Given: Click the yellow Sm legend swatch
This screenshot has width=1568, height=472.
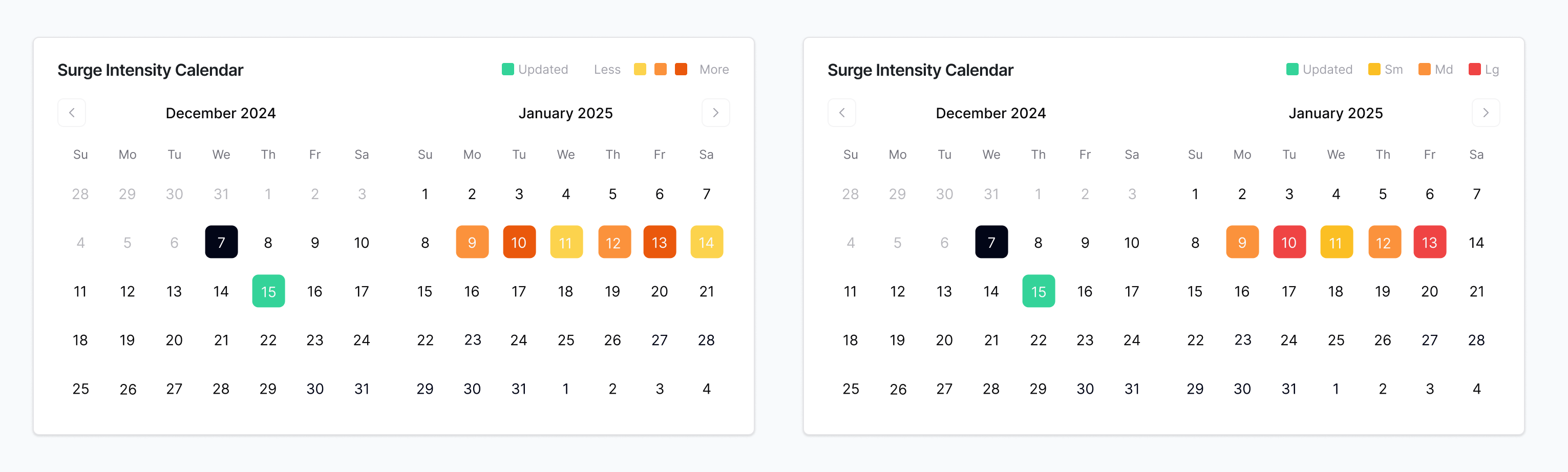Looking at the screenshot, I should (1374, 69).
